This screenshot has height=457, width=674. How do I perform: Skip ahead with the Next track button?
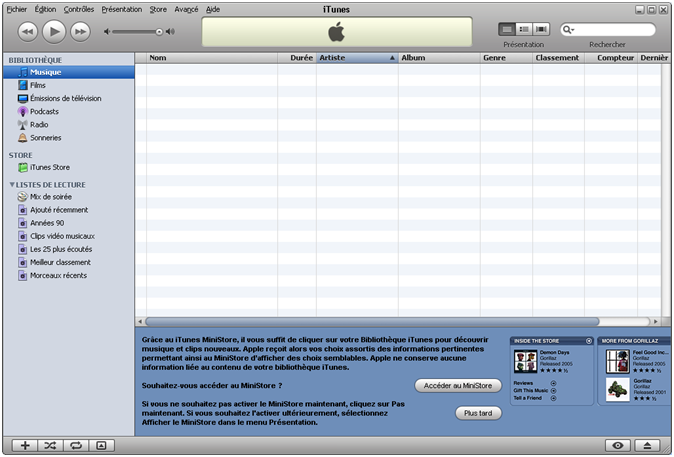pyautogui.click(x=80, y=32)
